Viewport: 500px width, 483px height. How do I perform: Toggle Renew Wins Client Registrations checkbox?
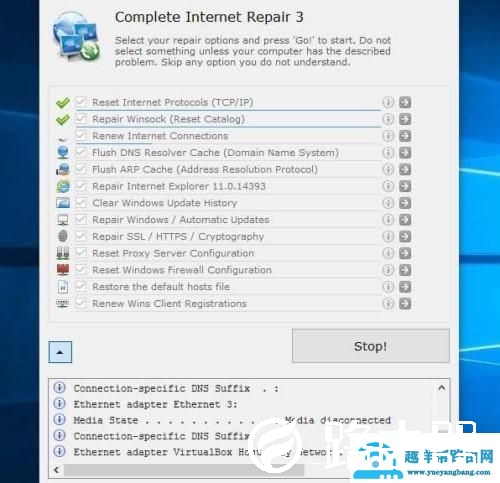coord(81,303)
